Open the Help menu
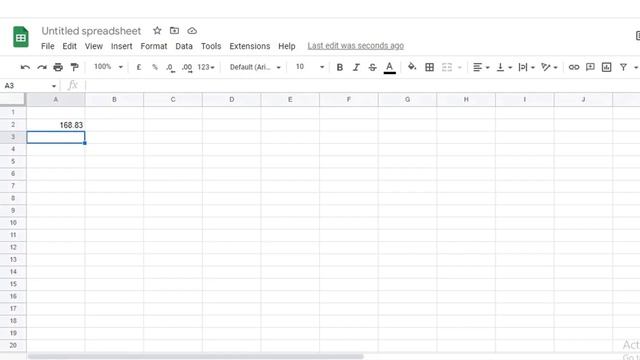Image resolution: width=640 pixels, height=360 pixels. 287,46
